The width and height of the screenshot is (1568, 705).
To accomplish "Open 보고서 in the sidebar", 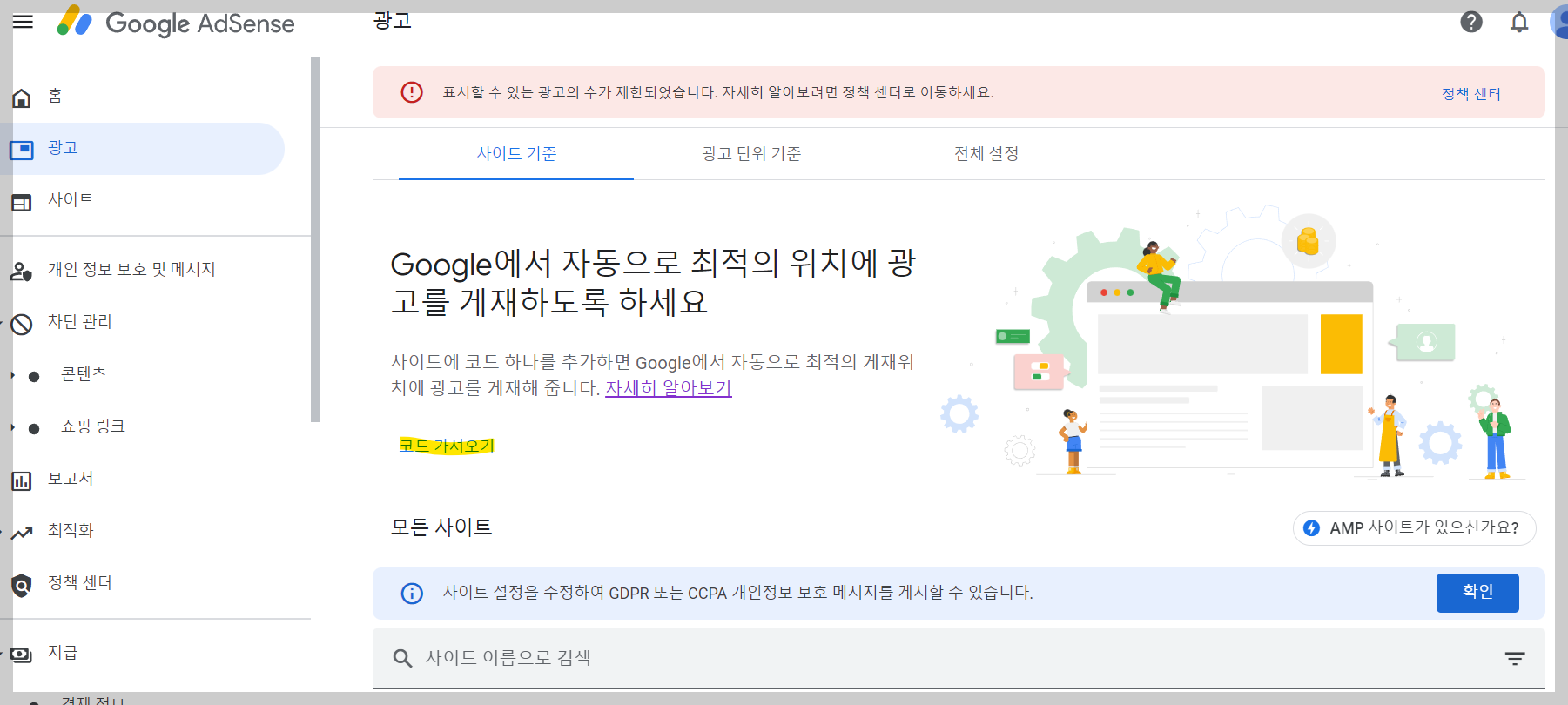I will click(71, 479).
